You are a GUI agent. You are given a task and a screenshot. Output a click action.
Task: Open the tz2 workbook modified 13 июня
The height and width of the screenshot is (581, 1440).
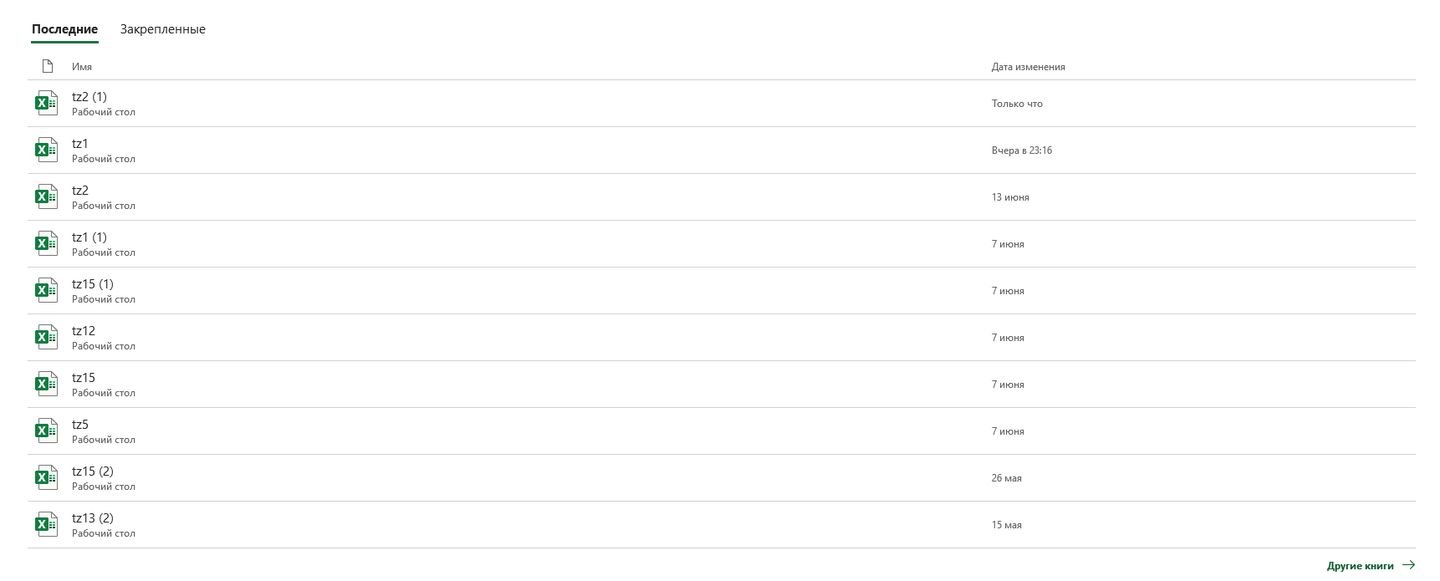click(x=721, y=197)
